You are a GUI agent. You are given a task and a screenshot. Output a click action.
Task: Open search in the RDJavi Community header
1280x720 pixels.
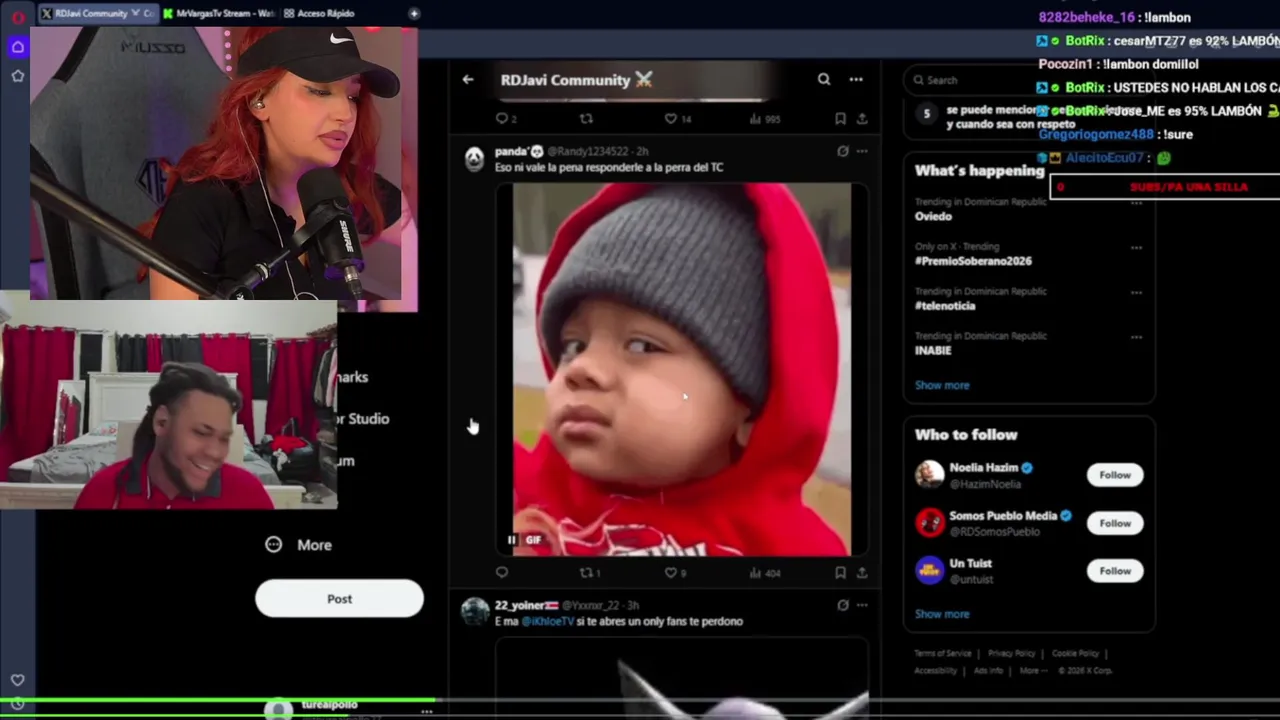824,79
